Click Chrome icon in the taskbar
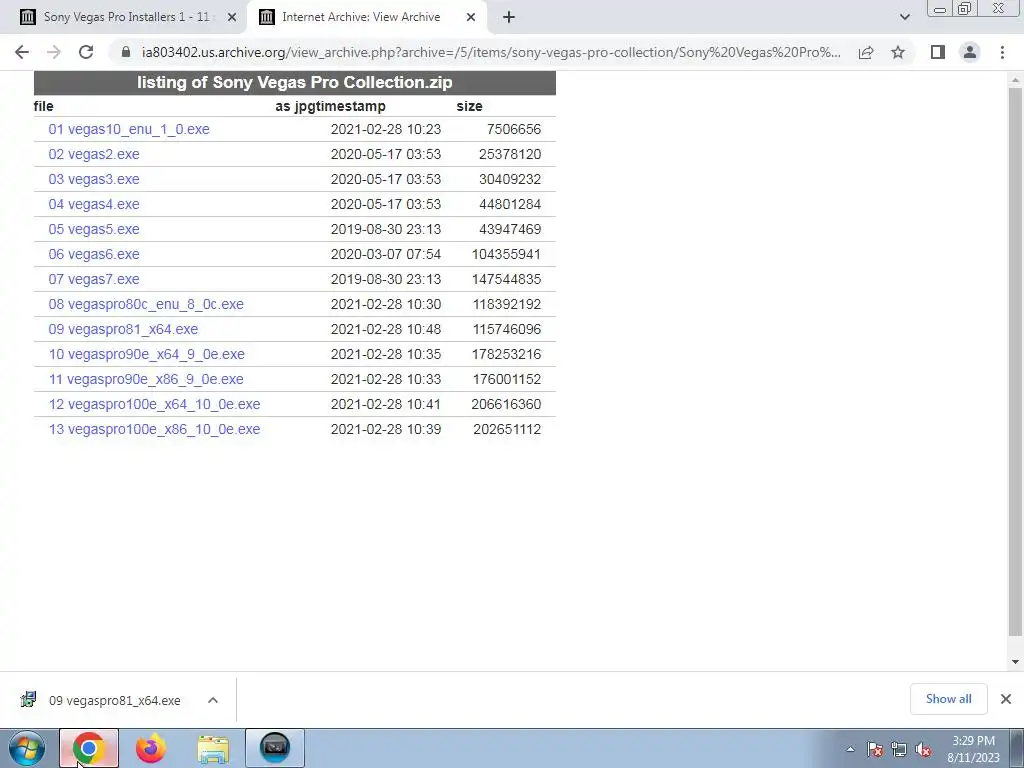The image size is (1024, 768). (89, 748)
